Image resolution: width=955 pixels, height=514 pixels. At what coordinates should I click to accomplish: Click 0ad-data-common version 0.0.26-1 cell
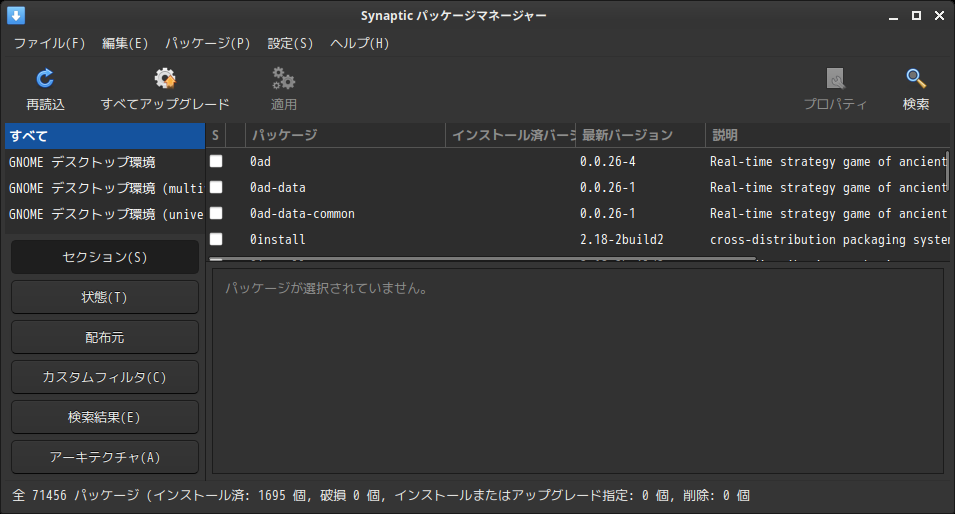607,214
